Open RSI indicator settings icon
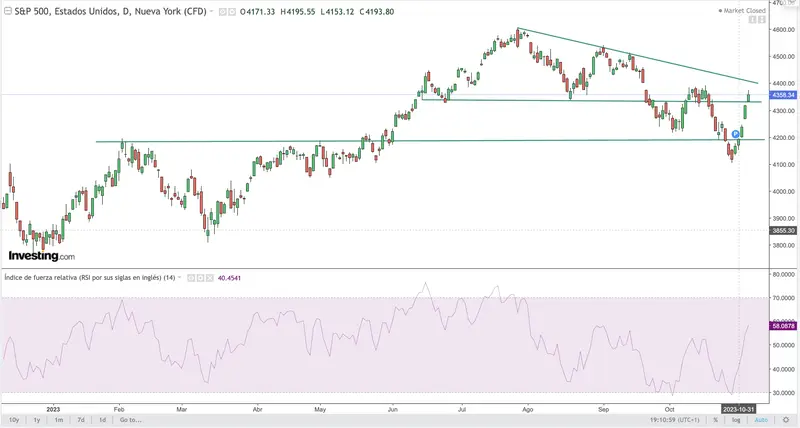Screen dimensions: 800x428 coord(201,278)
